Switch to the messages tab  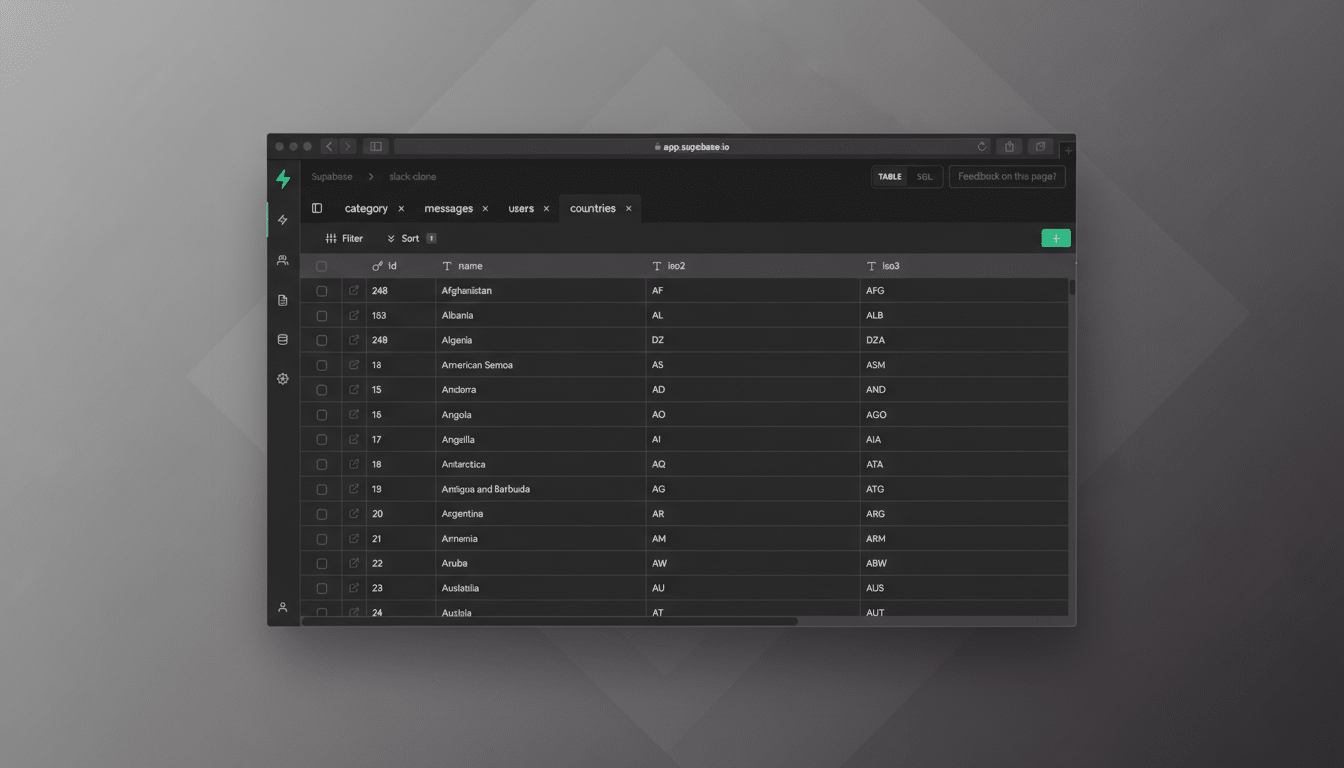tap(449, 207)
